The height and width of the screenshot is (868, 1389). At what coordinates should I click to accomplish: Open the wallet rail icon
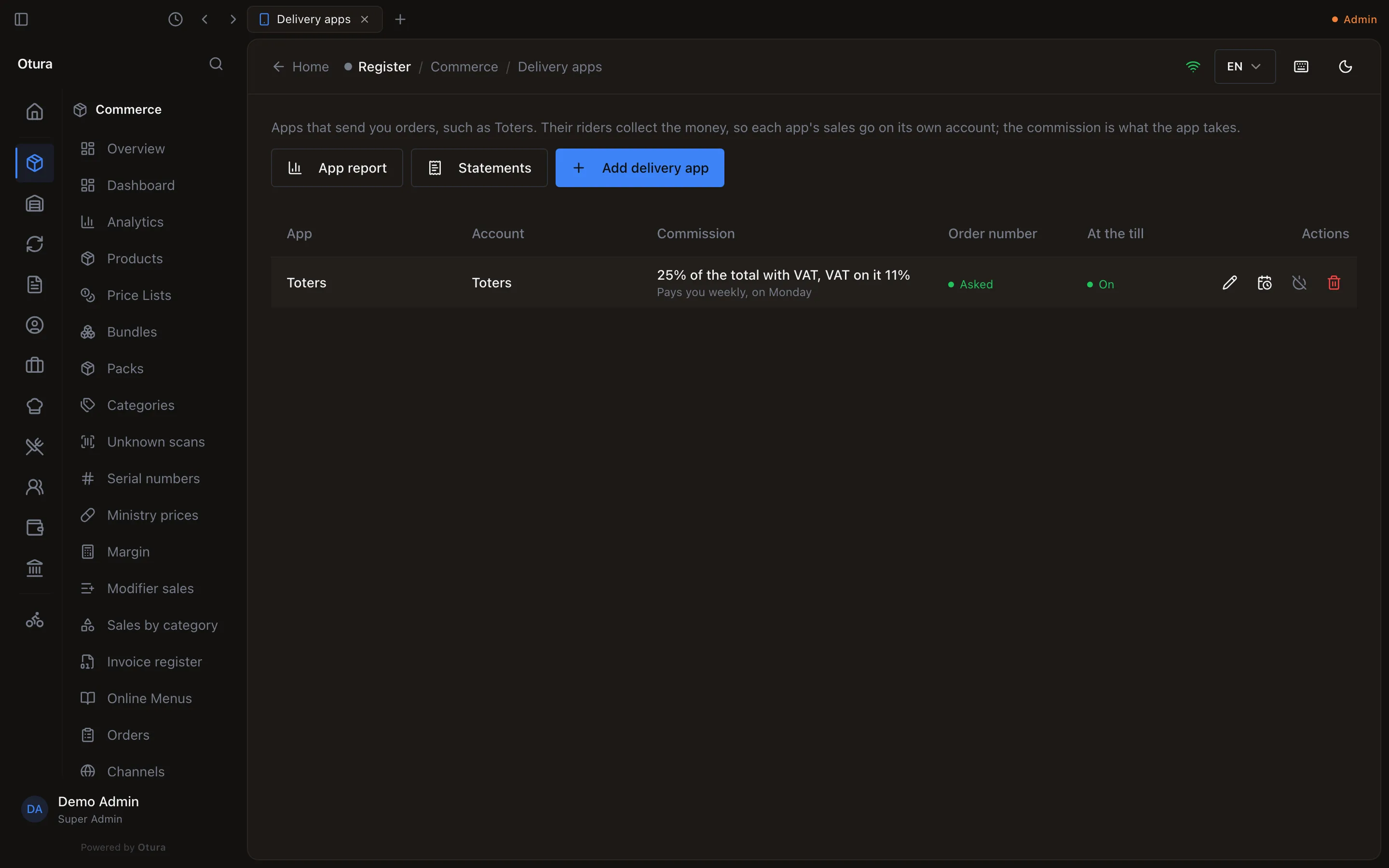coord(35,528)
